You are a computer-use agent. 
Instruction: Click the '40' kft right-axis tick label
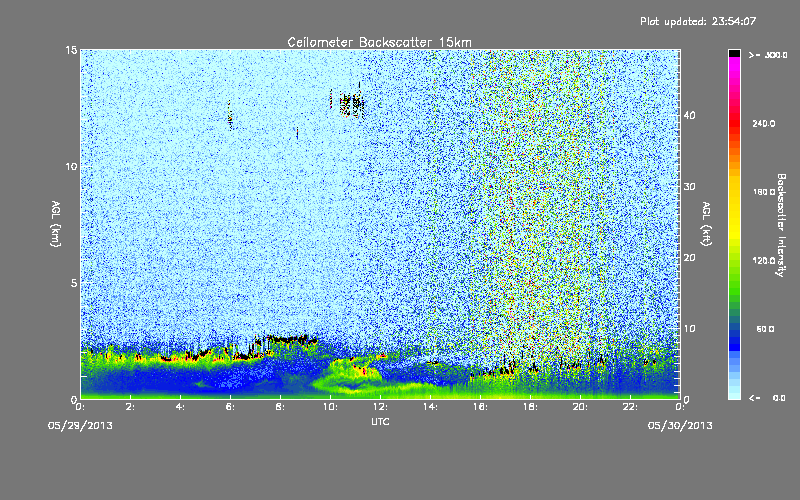pos(689,115)
